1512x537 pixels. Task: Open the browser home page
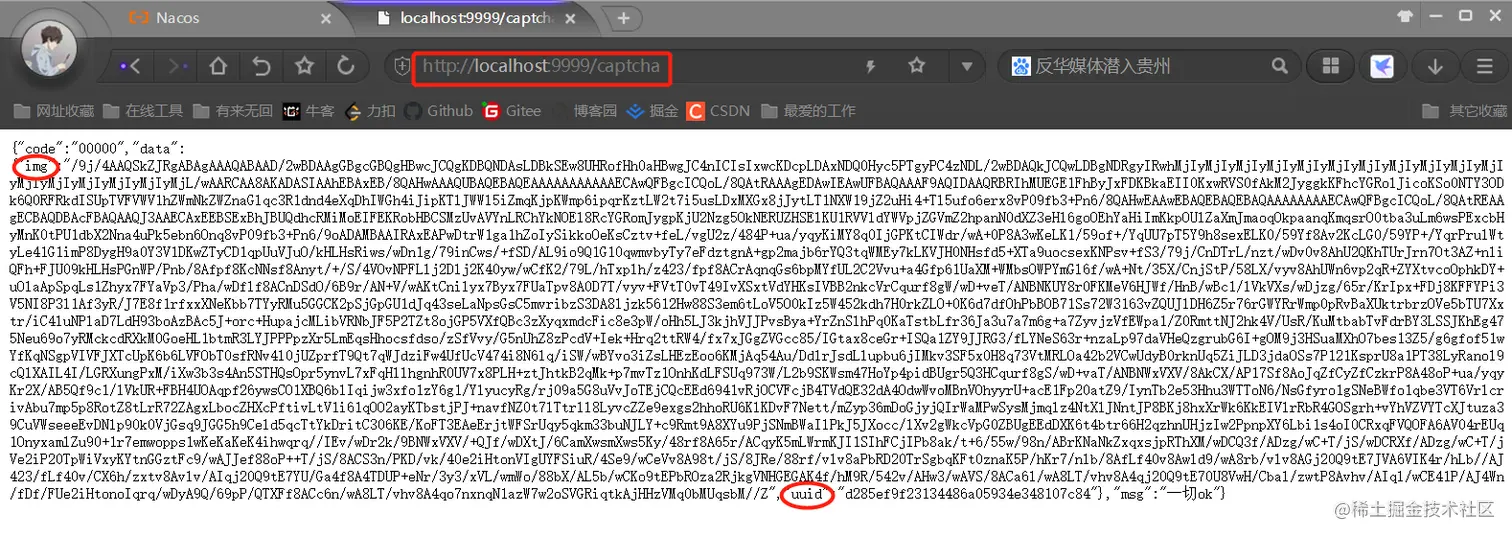click(218, 66)
